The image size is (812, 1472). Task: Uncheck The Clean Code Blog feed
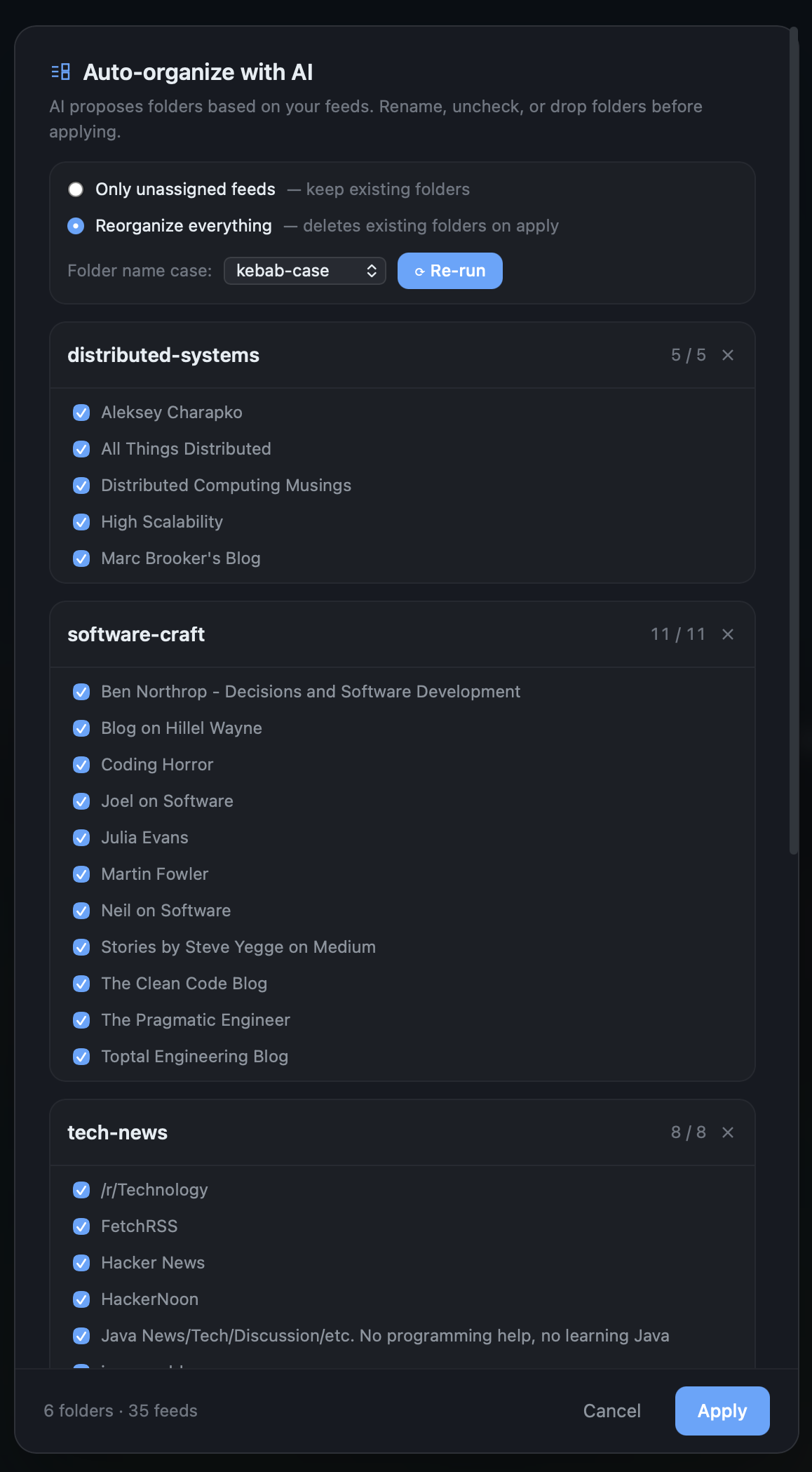point(81,984)
